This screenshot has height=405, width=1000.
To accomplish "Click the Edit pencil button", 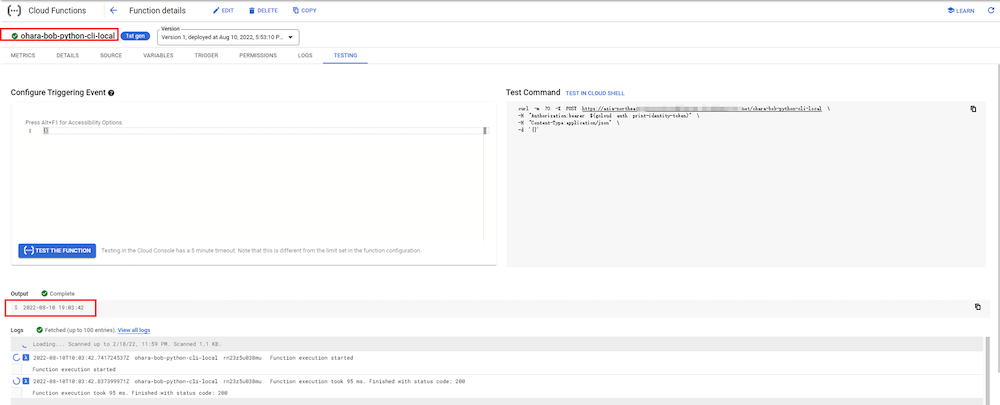I will click(x=223, y=10).
